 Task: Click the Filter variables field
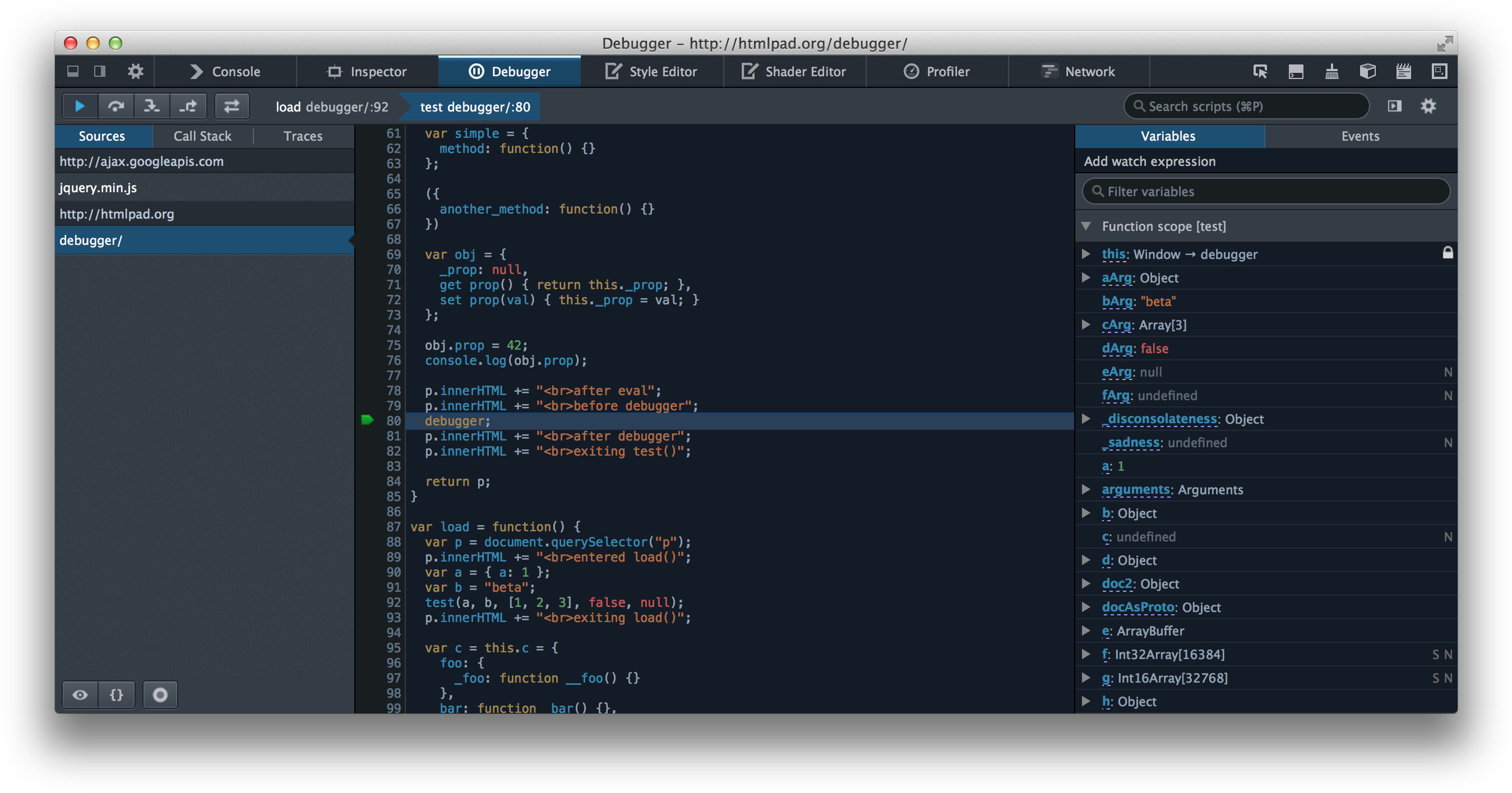point(1265,192)
